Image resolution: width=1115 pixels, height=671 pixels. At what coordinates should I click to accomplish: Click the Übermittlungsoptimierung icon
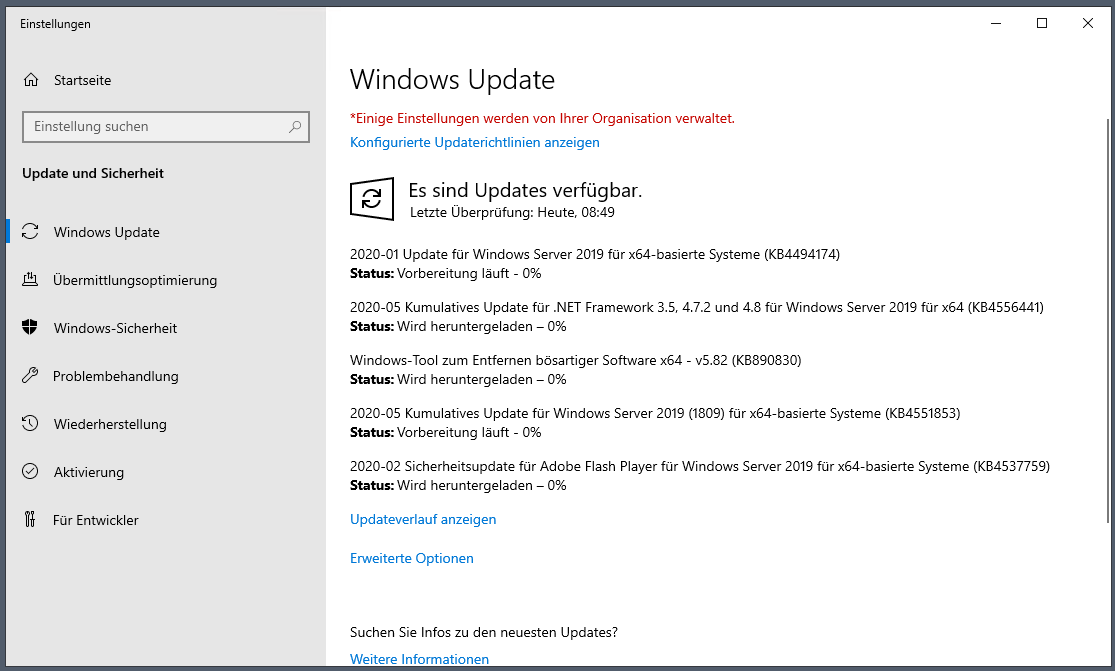point(30,279)
